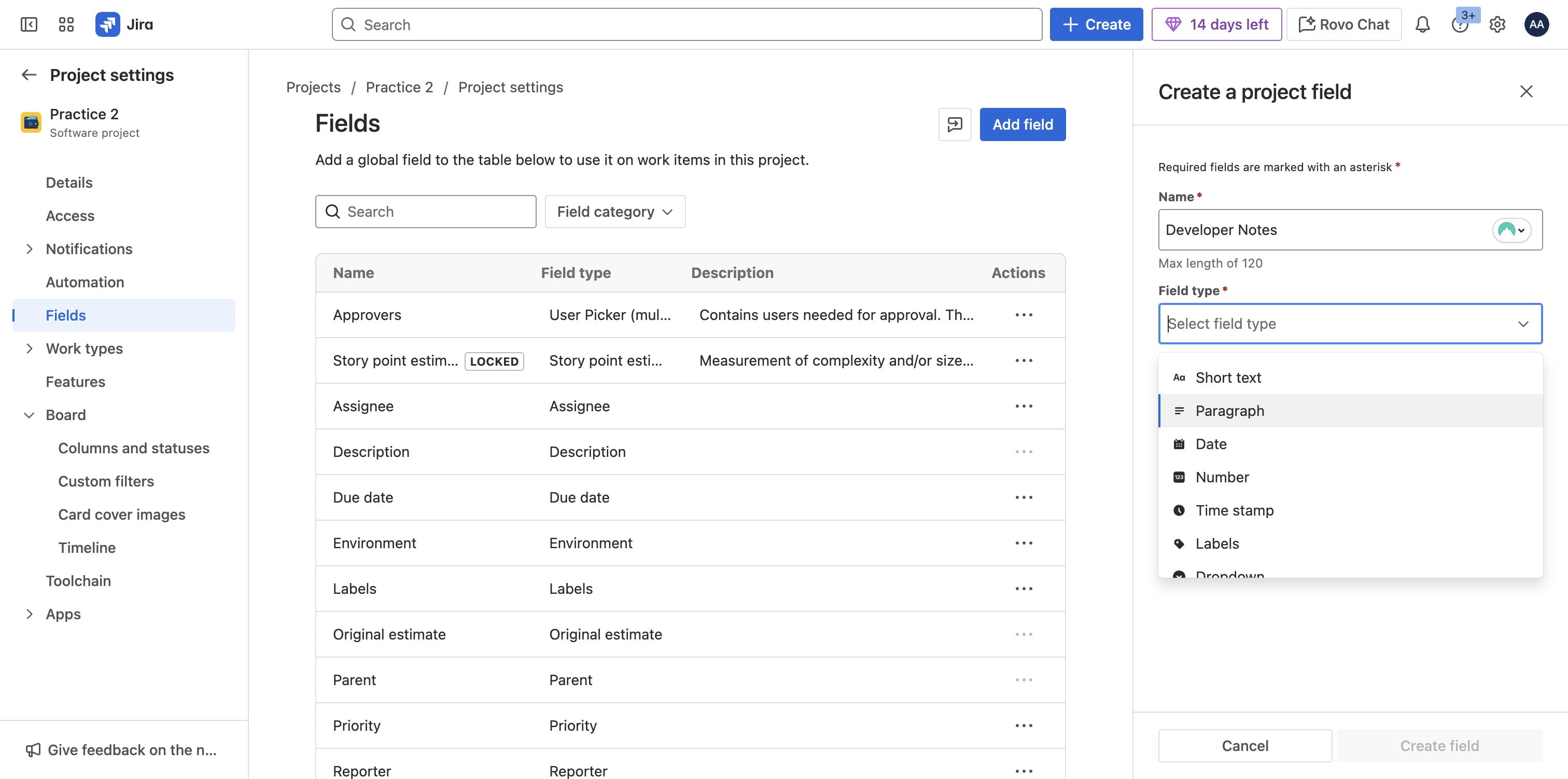Open actions menu for Due date row
Viewport: 1568px width, 779px height.
(x=1023, y=497)
